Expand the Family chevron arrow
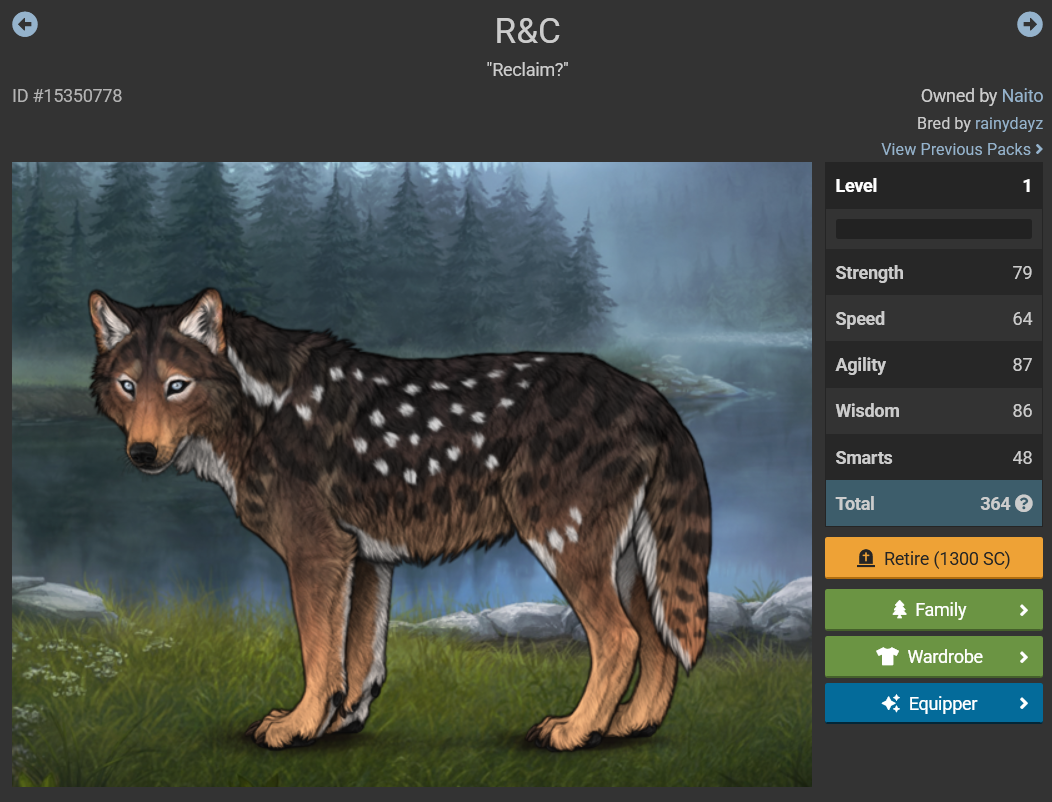Image resolution: width=1052 pixels, height=802 pixels. [1023, 610]
